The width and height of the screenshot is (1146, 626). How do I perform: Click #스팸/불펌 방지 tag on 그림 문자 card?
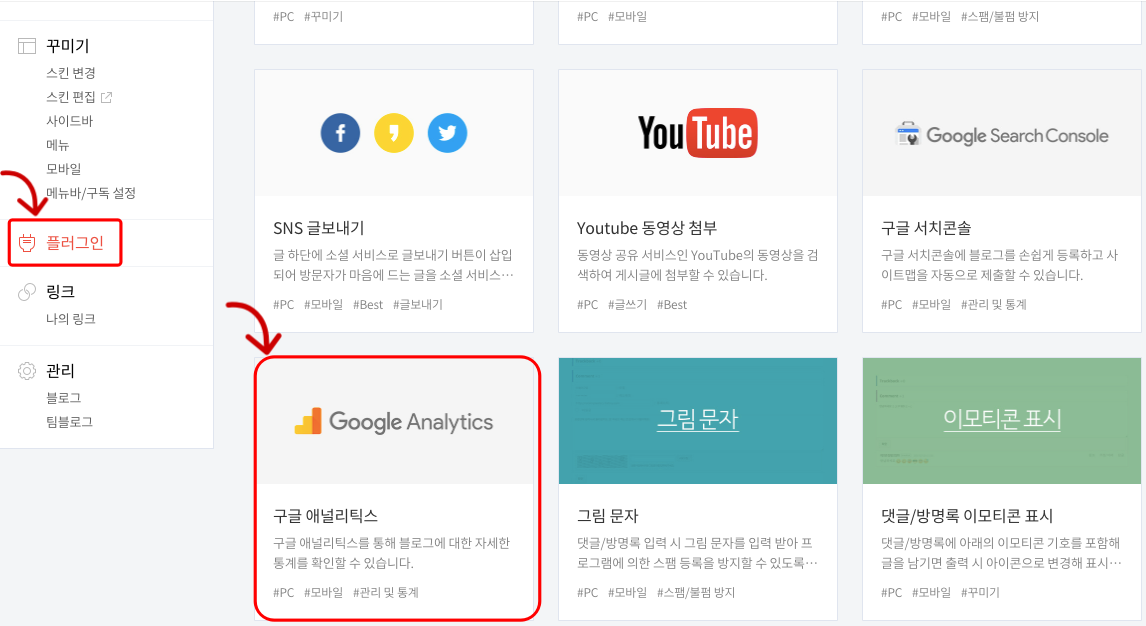coord(696,592)
